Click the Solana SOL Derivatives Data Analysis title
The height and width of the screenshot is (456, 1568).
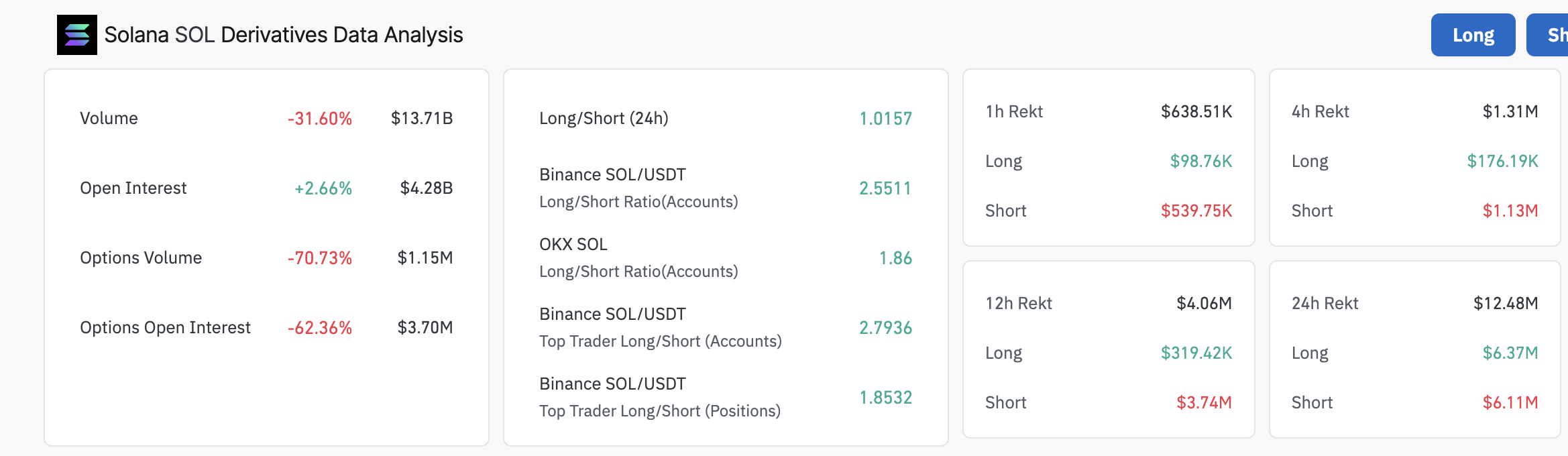283,35
